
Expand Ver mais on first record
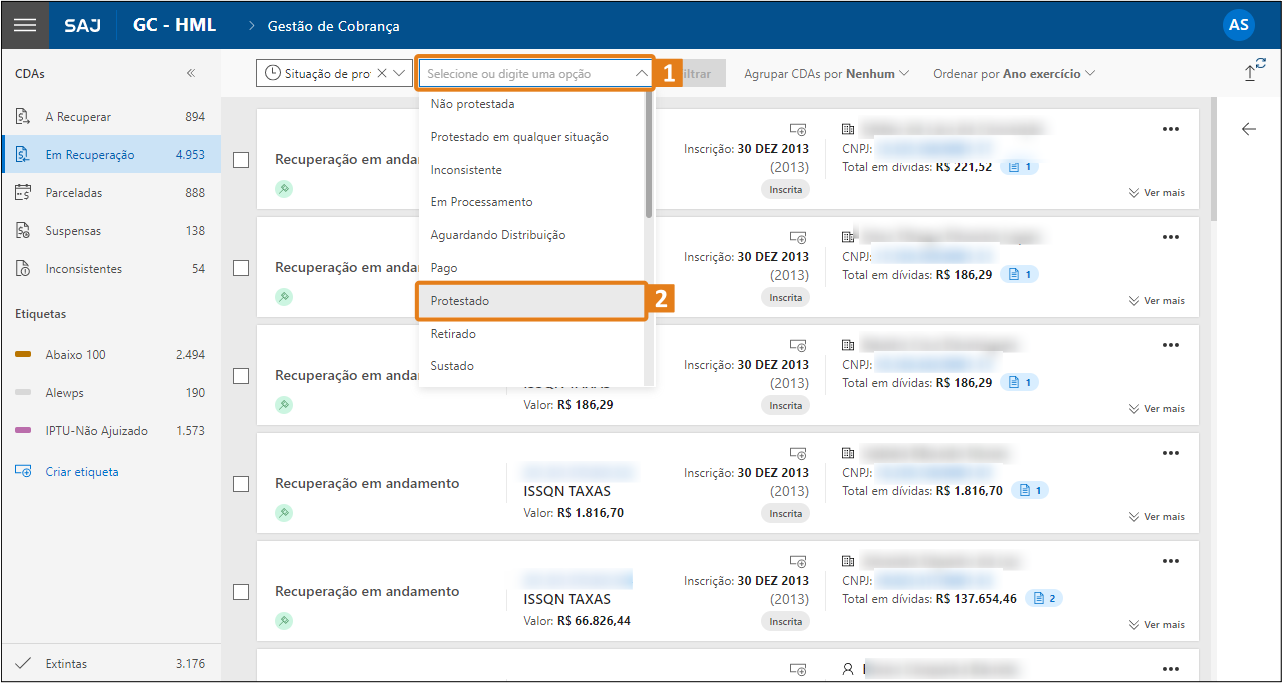[x=1156, y=193]
